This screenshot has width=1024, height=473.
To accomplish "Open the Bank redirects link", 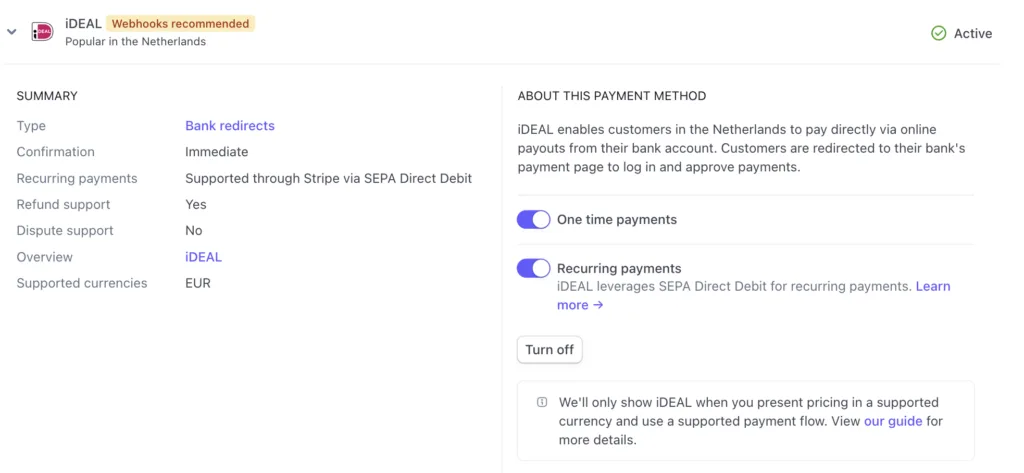I will [x=230, y=125].
